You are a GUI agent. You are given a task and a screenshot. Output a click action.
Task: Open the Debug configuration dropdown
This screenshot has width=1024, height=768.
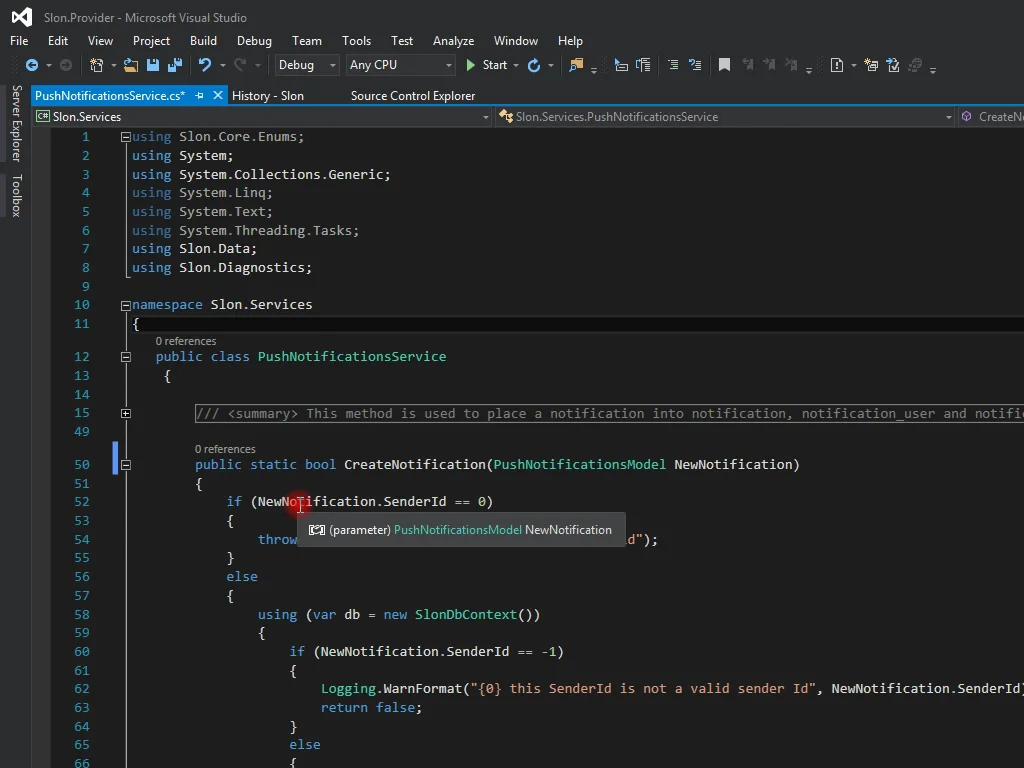(306, 65)
